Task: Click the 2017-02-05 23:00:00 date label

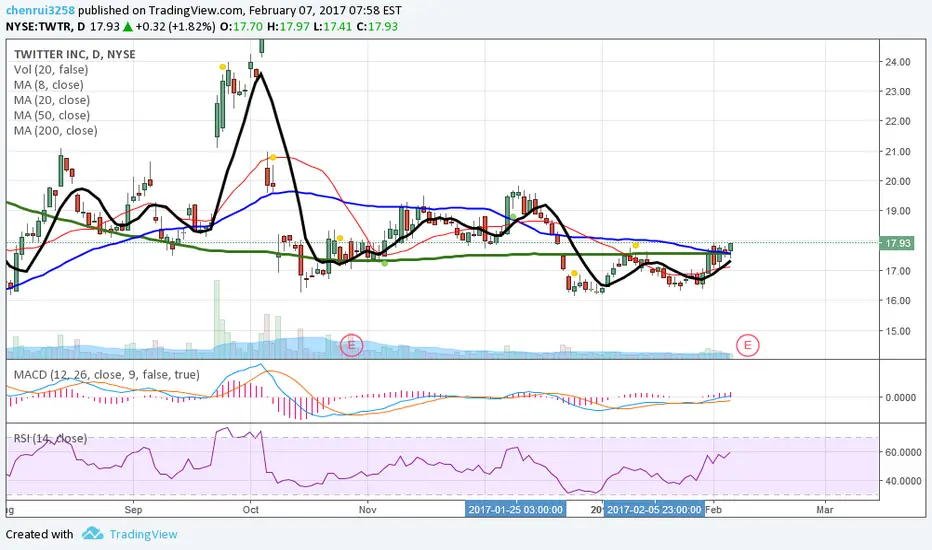Action: [x=654, y=510]
